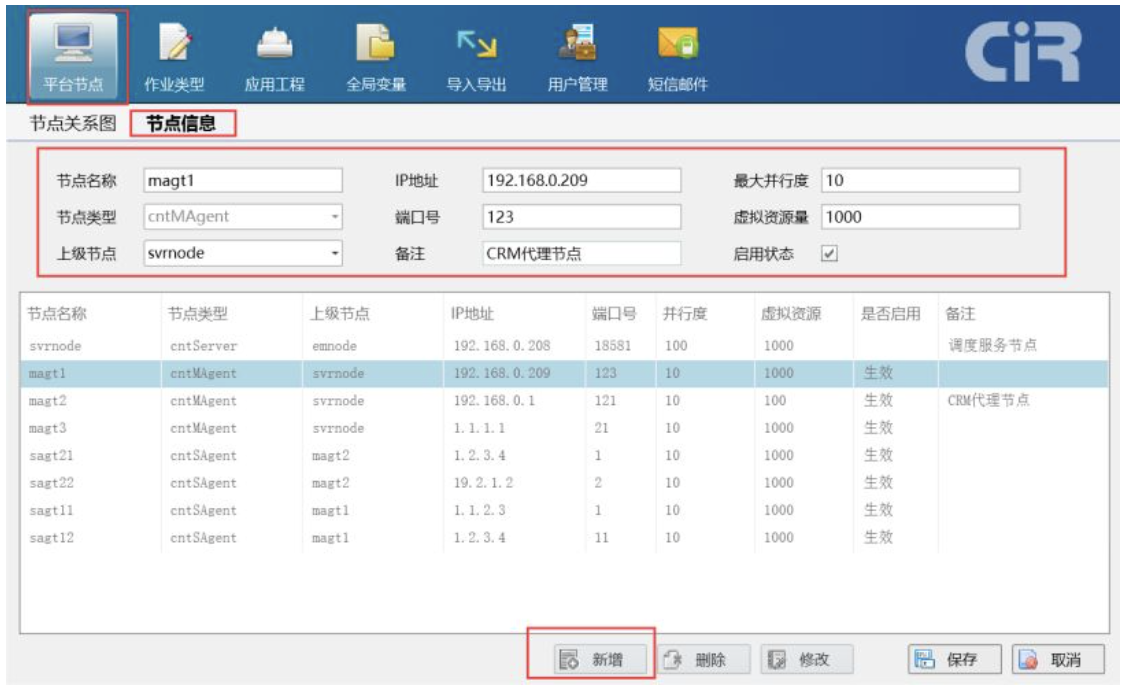
Task: Click the 备注 input field
Action: tap(581, 253)
